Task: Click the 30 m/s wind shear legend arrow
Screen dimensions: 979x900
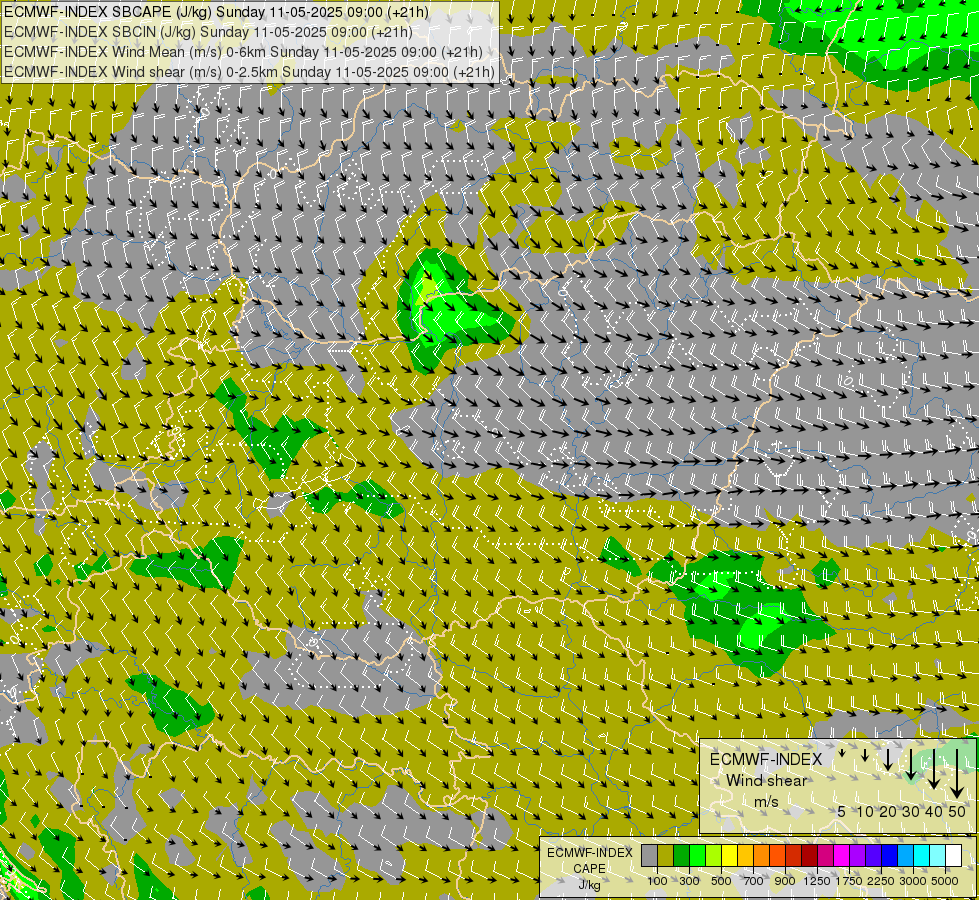Action: [911, 766]
